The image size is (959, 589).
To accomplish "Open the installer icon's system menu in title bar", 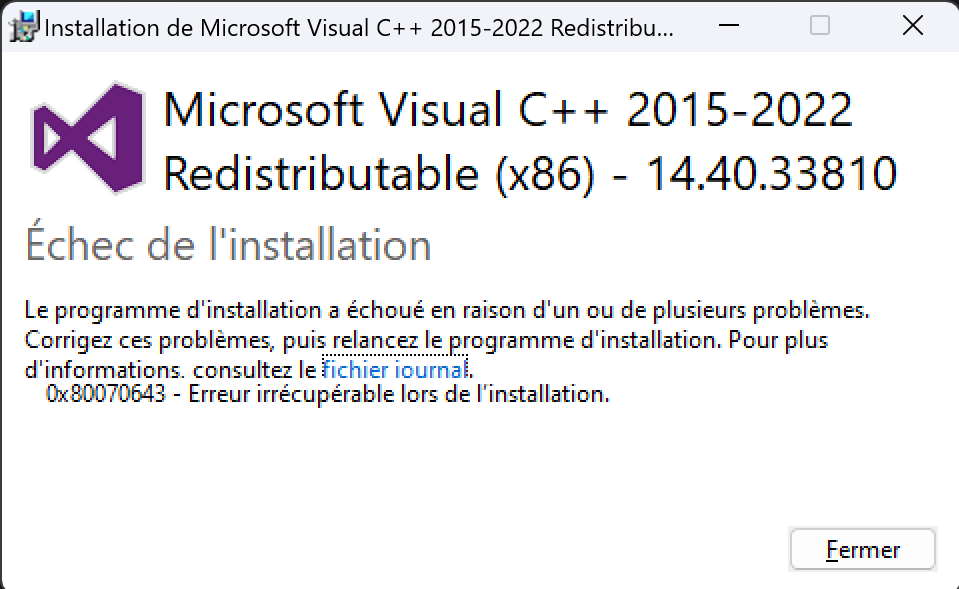I will (x=24, y=27).
